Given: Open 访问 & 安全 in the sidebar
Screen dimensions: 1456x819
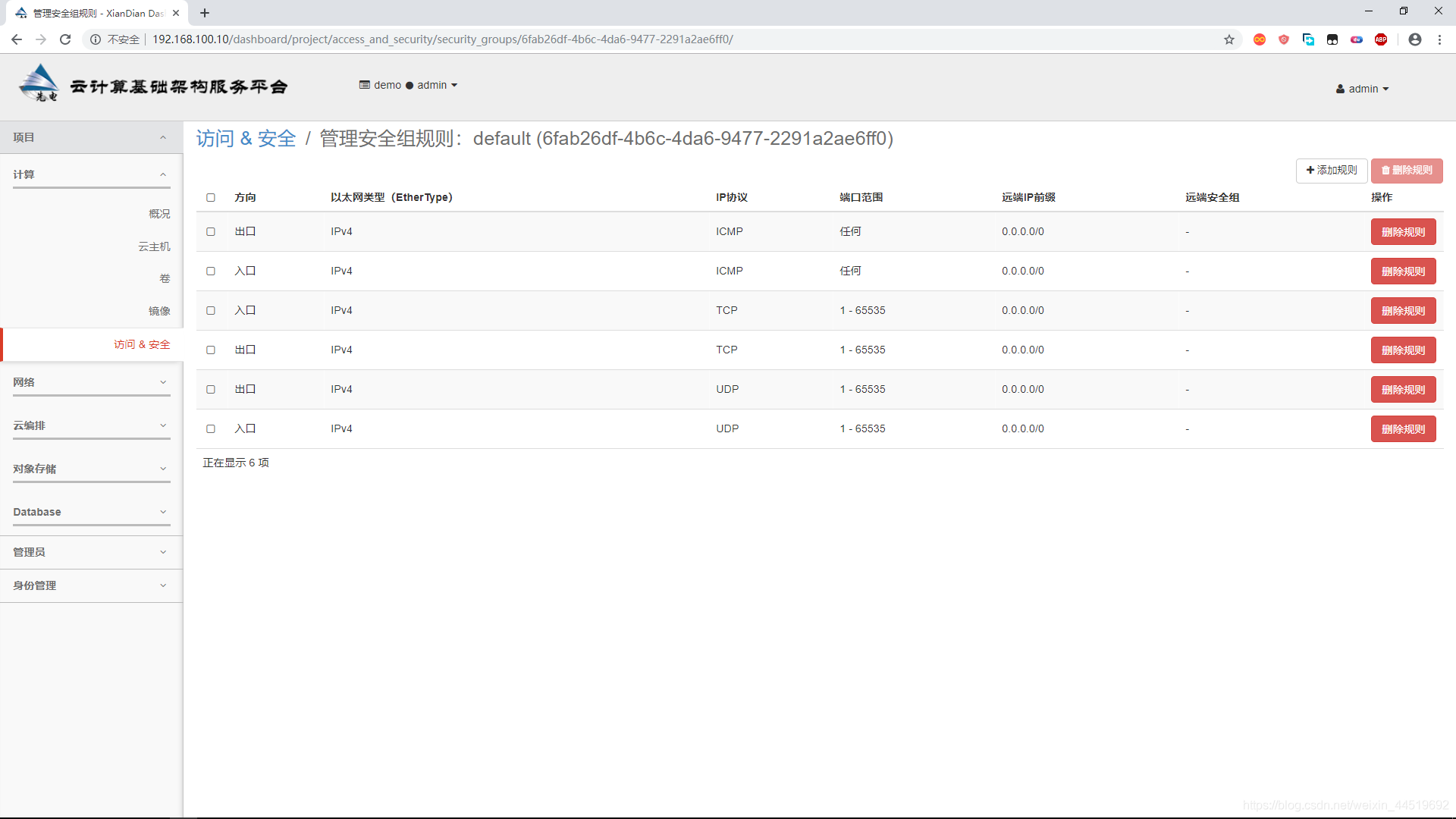Looking at the screenshot, I should click(142, 344).
